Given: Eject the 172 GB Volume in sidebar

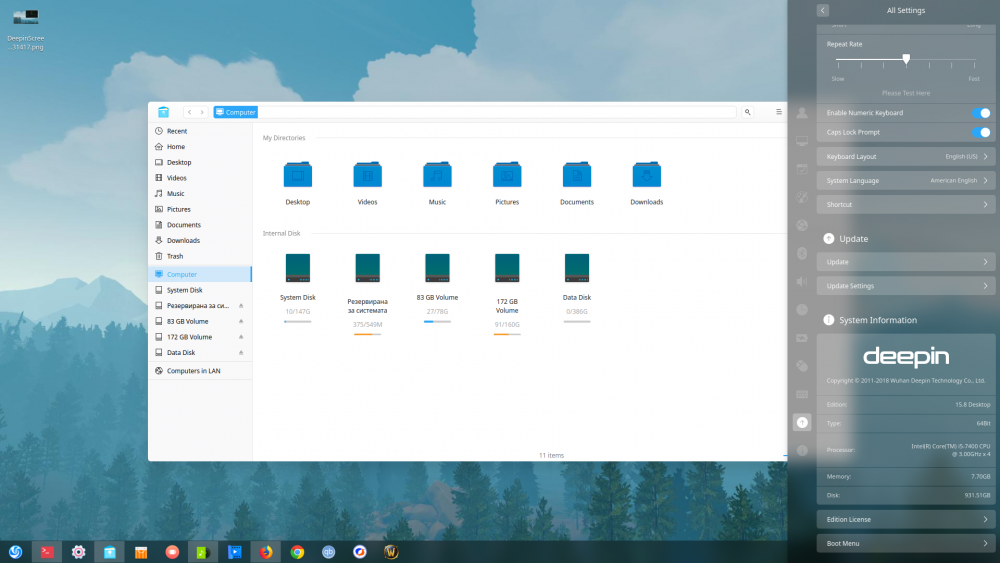Looking at the screenshot, I should (x=241, y=337).
